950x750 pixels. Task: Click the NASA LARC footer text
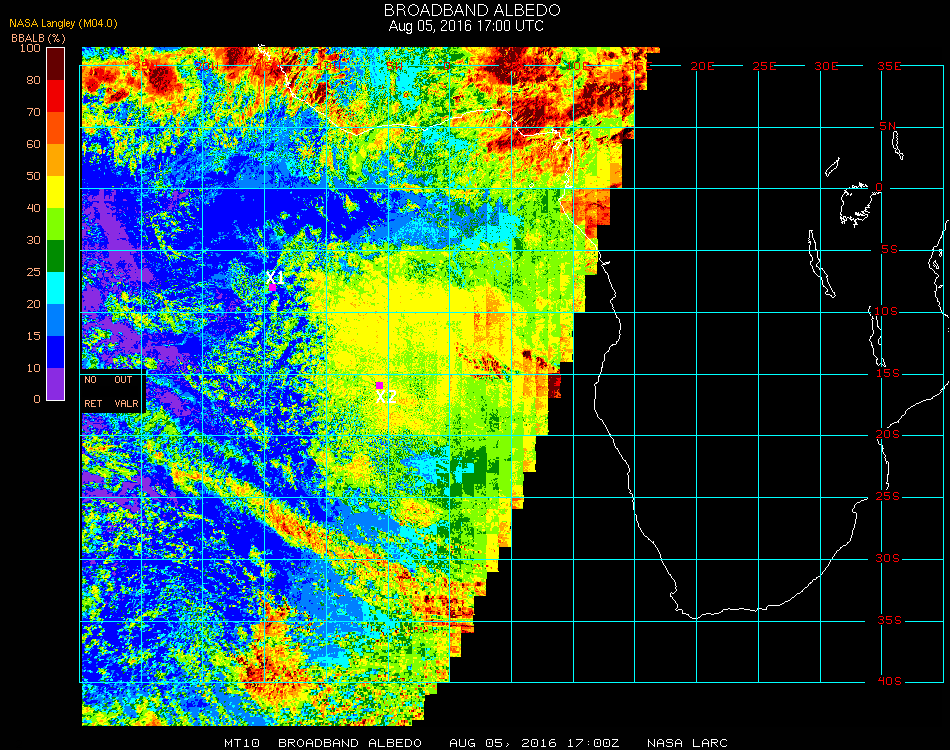pos(687,743)
